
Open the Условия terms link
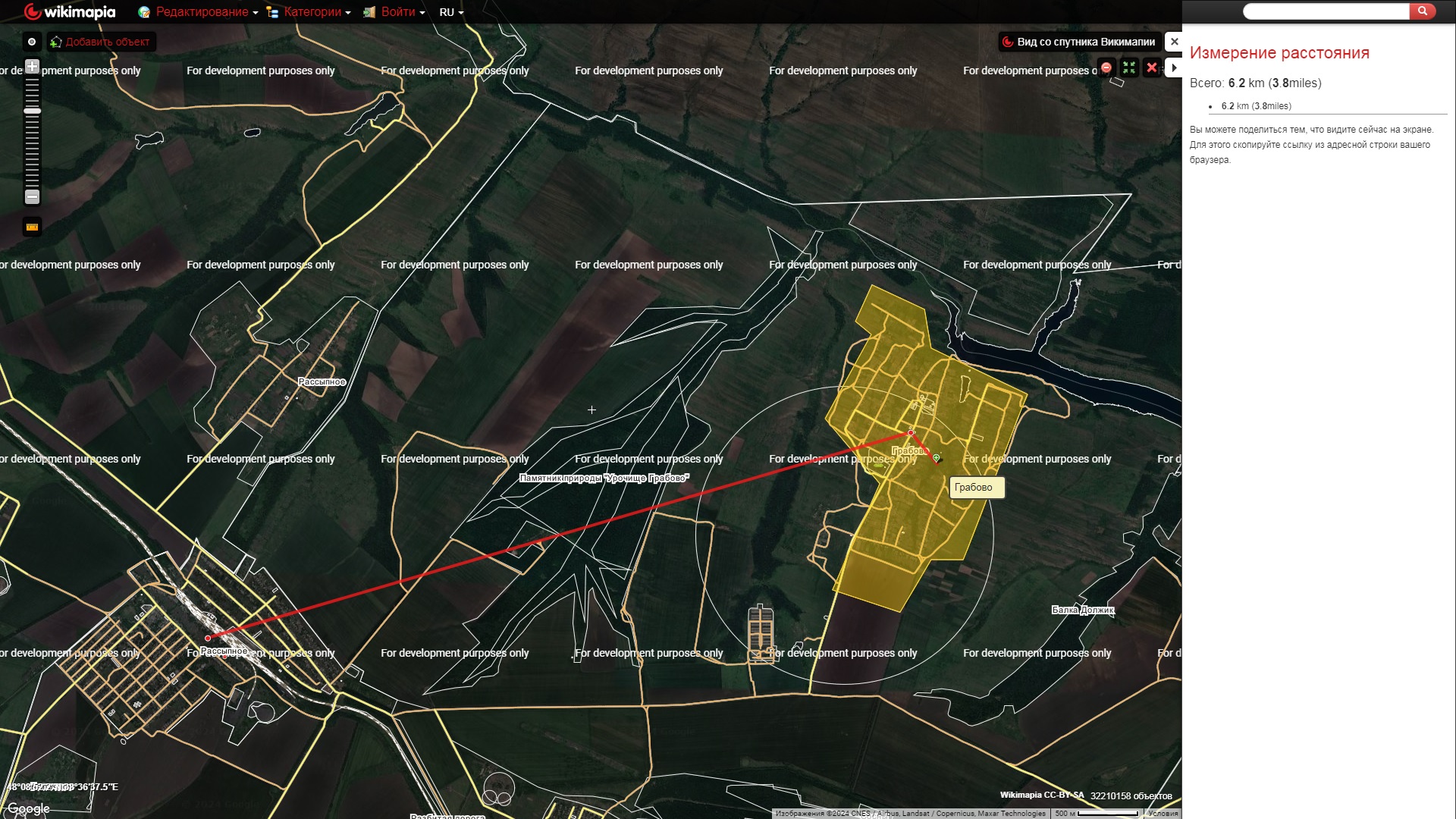coord(1163,813)
